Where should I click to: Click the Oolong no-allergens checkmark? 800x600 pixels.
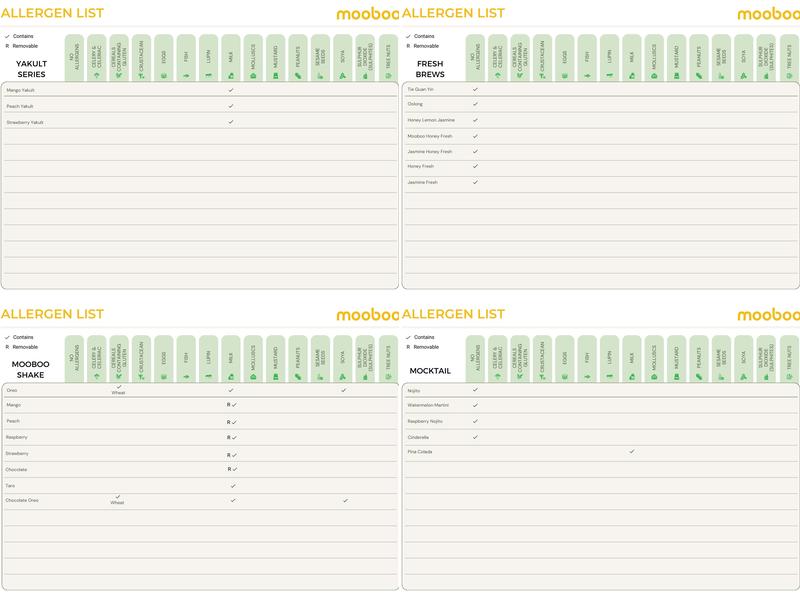[x=475, y=104]
